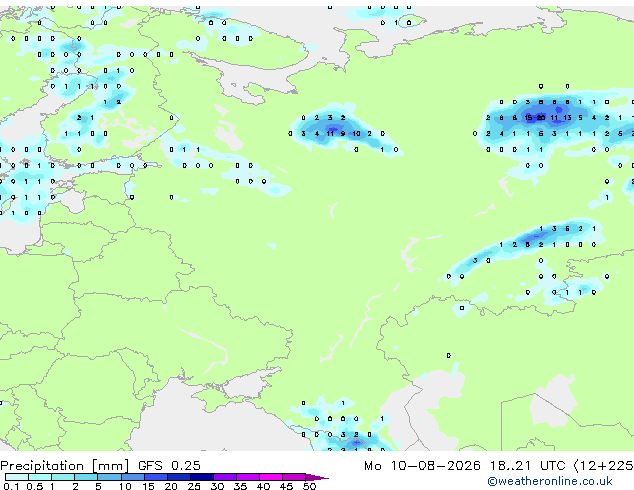This screenshot has height=490, width=634.
Task: Click the '20' precipitation value on the map
Action: 541,118
